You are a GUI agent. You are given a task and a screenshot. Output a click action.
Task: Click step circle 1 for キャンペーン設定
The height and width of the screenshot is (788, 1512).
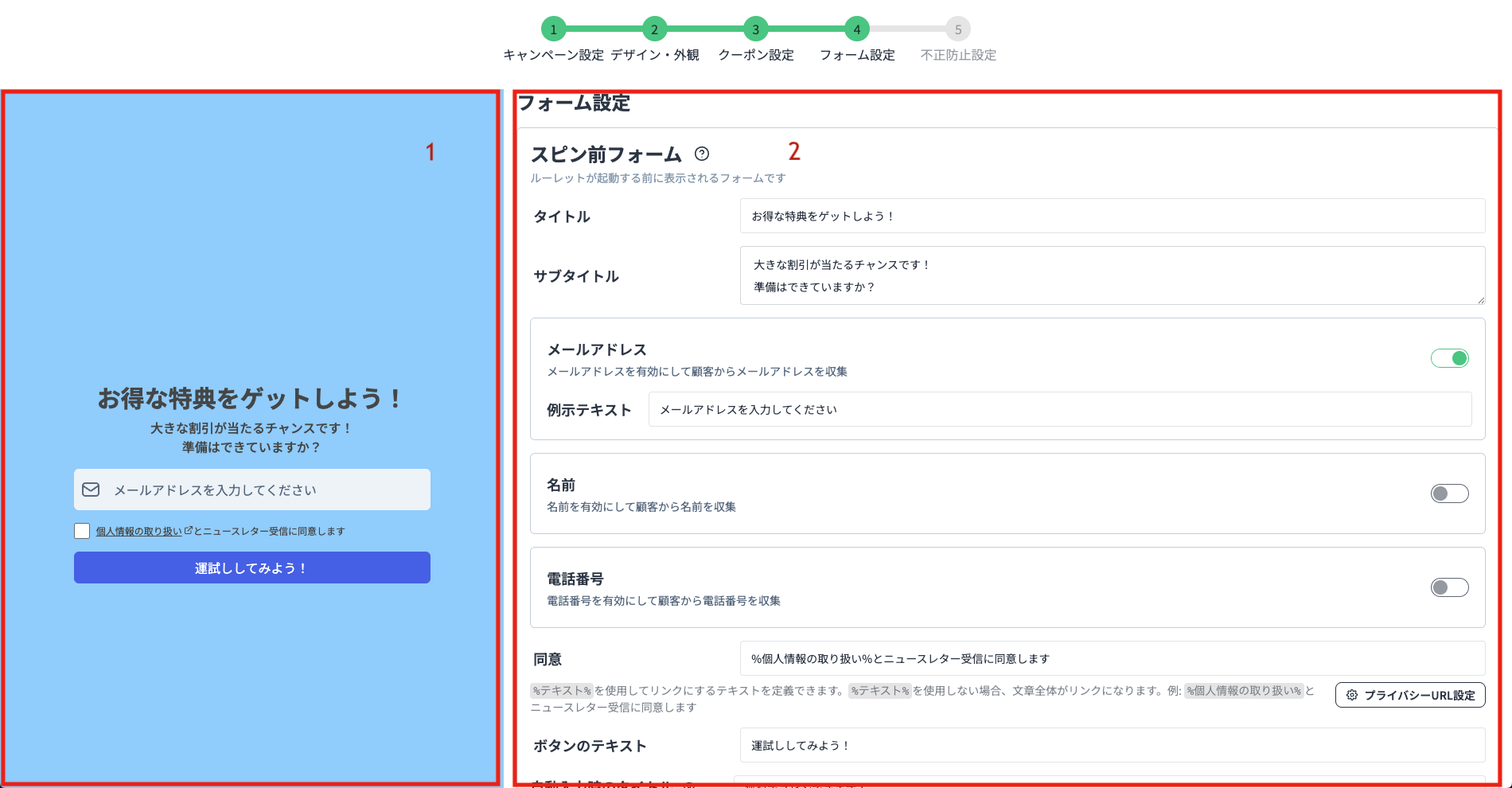[x=553, y=29]
